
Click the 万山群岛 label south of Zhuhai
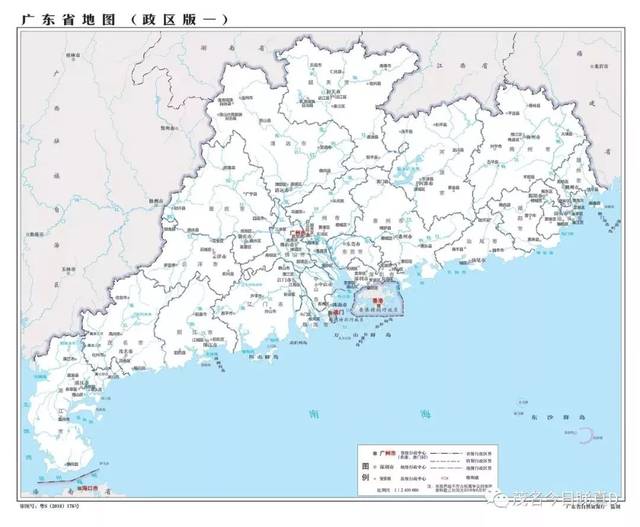coord(363,334)
